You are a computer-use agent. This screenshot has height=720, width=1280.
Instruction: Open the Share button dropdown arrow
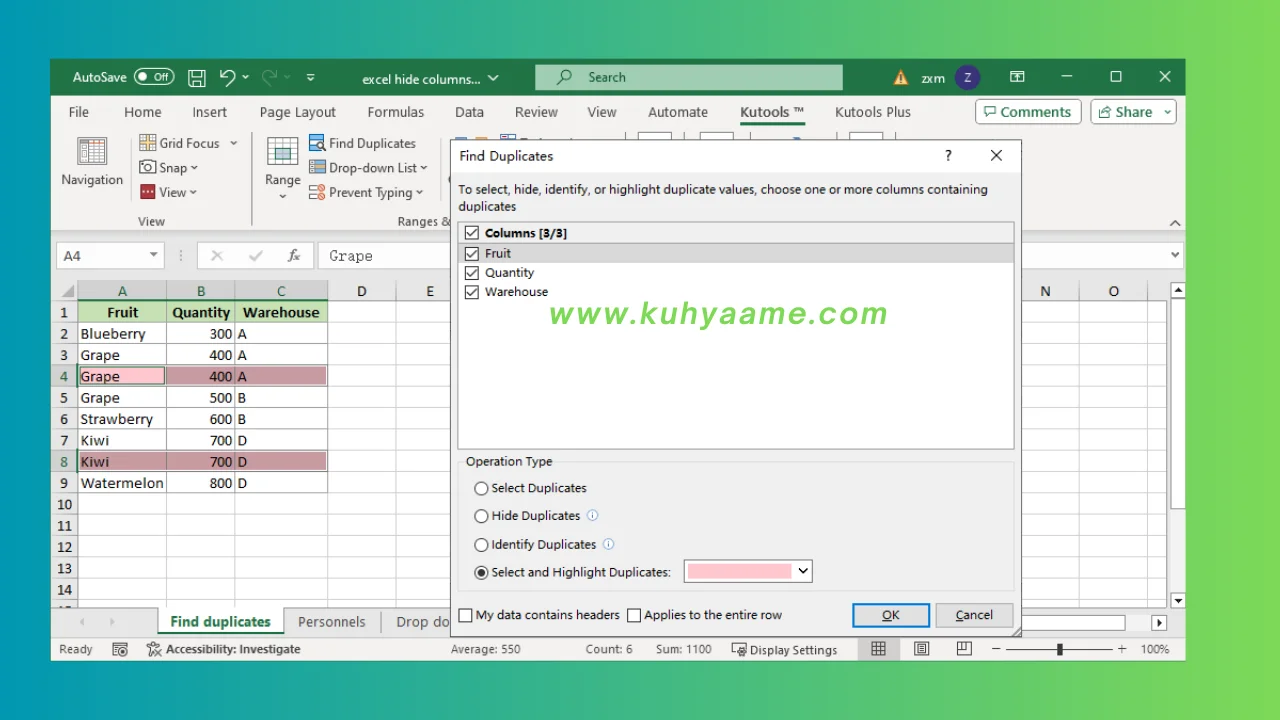click(1167, 112)
